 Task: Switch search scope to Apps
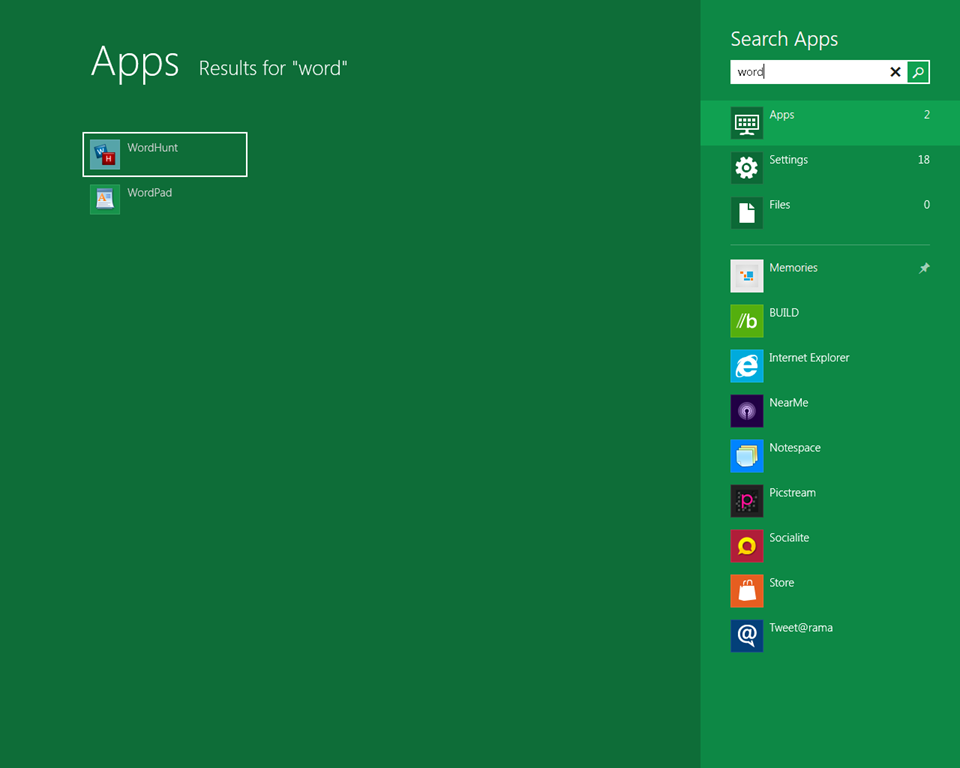click(x=830, y=123)
